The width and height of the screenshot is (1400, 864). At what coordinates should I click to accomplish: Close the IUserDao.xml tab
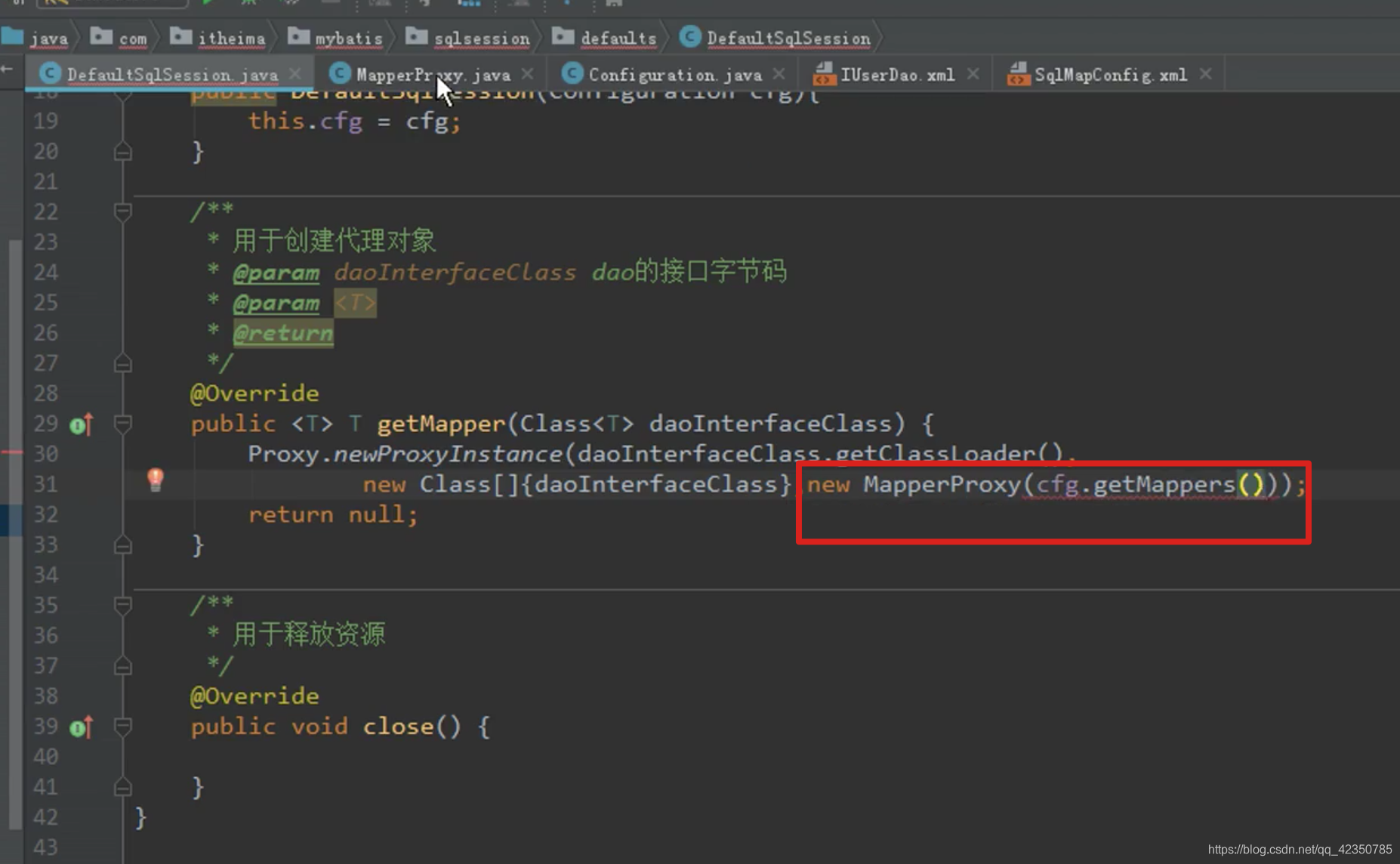point(973,73)
